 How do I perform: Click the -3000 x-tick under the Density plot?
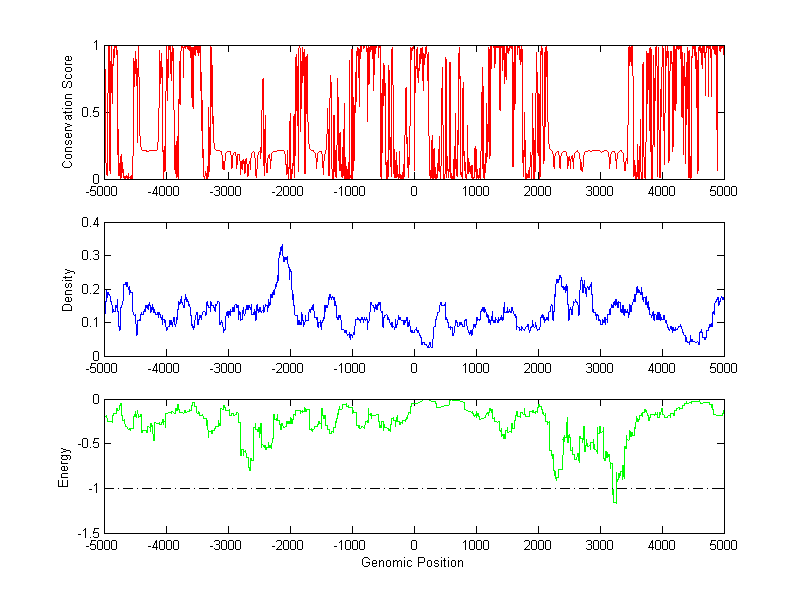[x=226, y=368]
